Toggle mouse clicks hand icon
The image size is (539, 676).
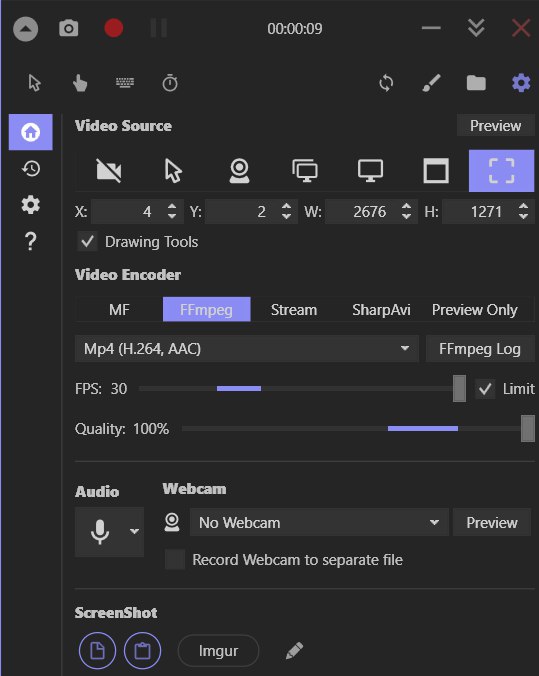pos(80,83)
